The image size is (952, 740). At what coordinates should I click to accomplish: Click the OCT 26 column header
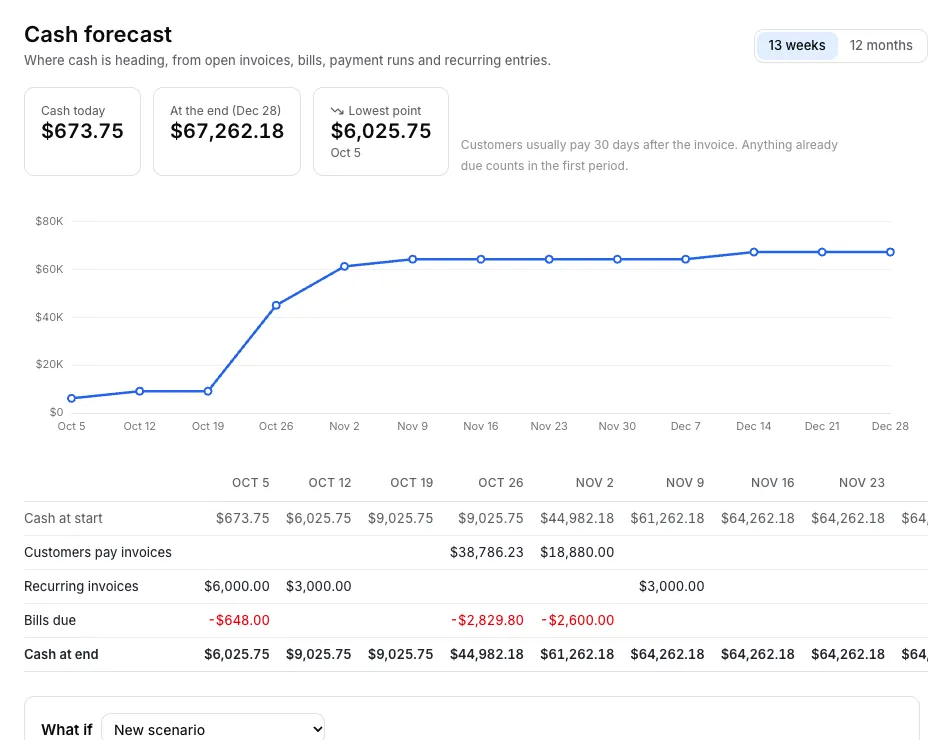(x=501, y=483)
